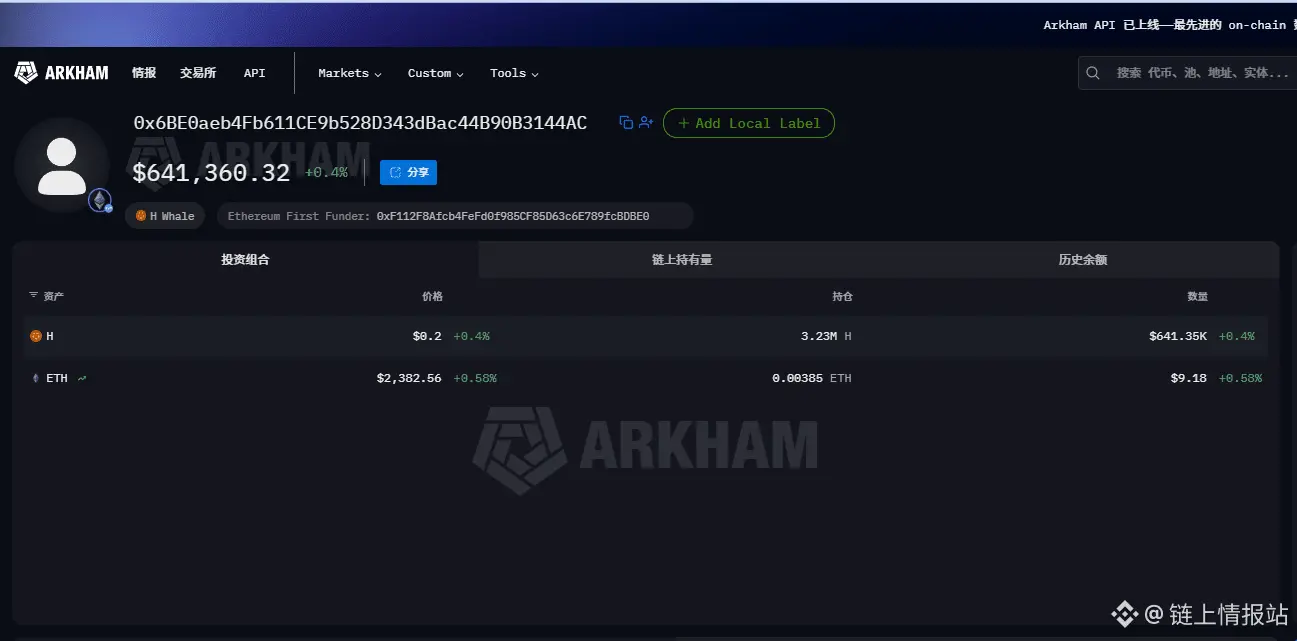Click the profile avatar image
The width and height of the screenshot is (1297, 641).
[61, 165]
